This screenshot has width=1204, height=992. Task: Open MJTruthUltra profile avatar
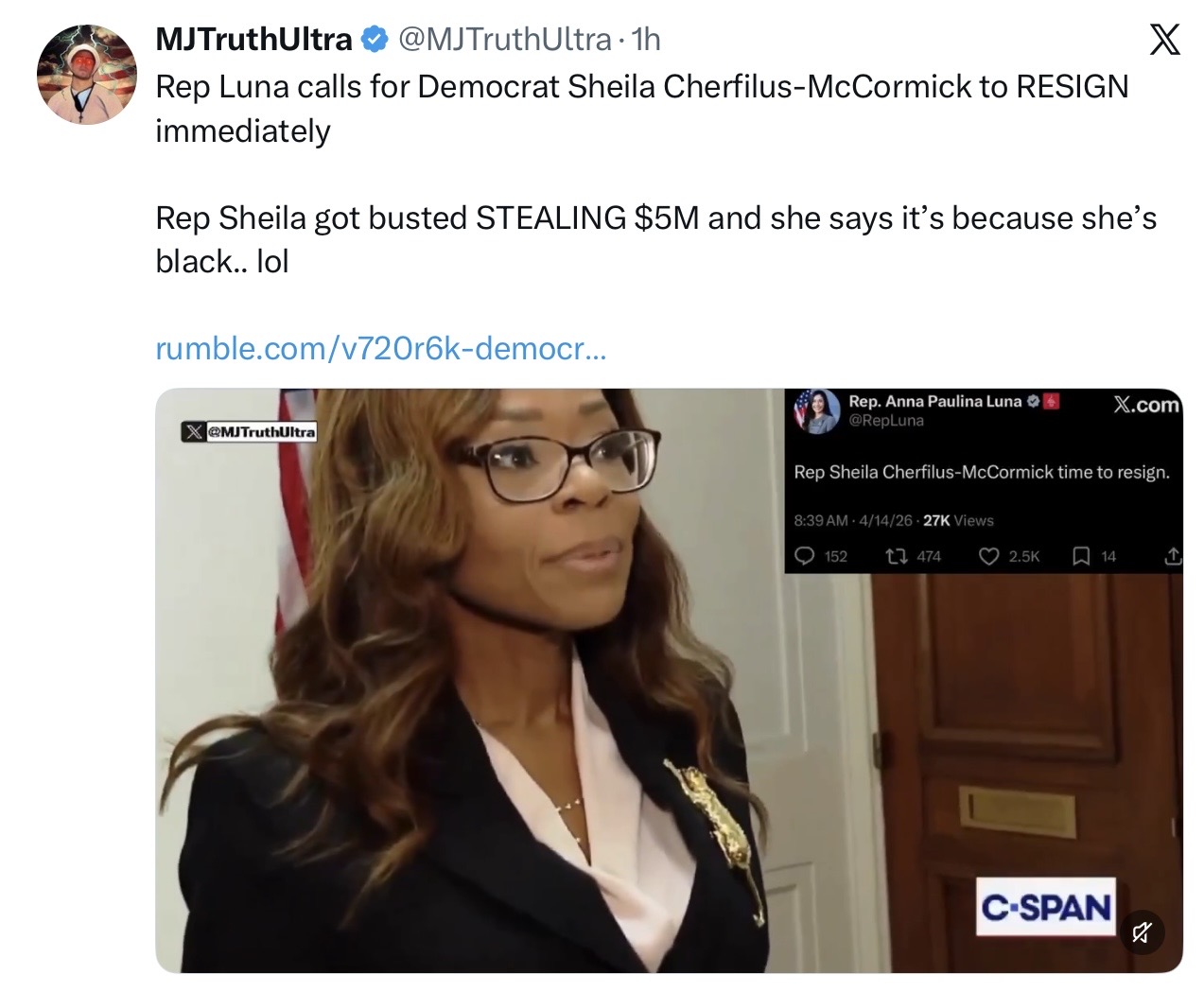pyautogui.click(x=86, y=75)
